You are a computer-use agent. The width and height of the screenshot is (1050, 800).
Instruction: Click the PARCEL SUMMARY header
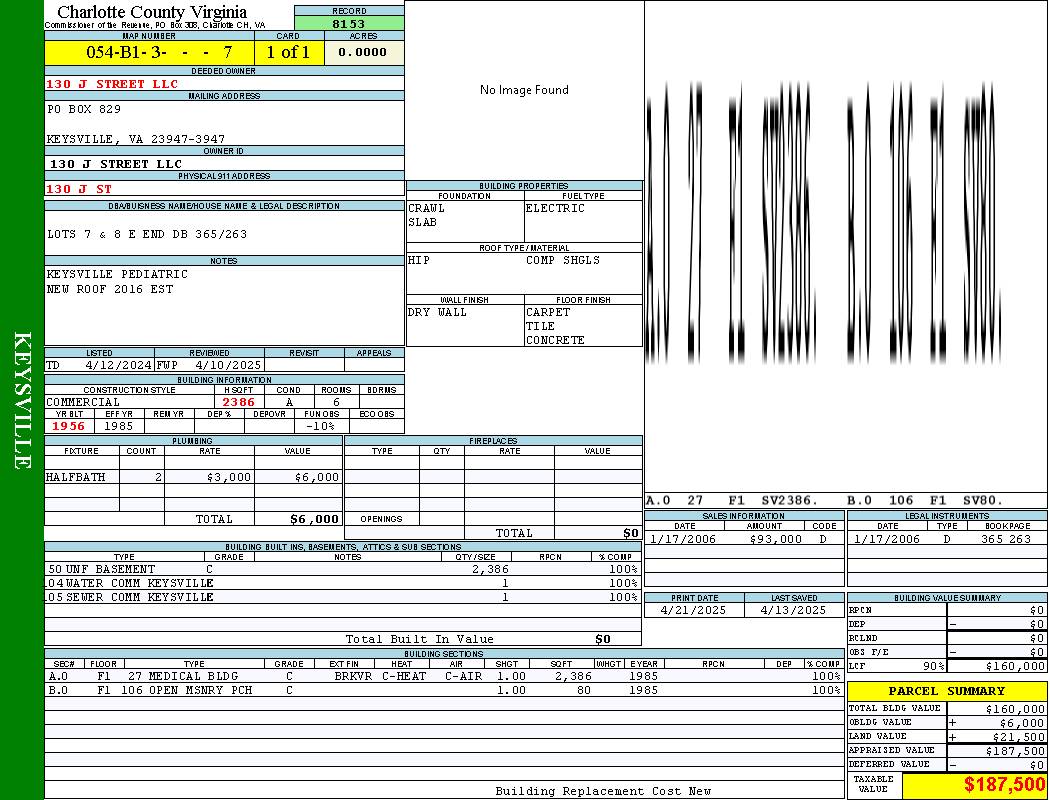coord(947,691)
